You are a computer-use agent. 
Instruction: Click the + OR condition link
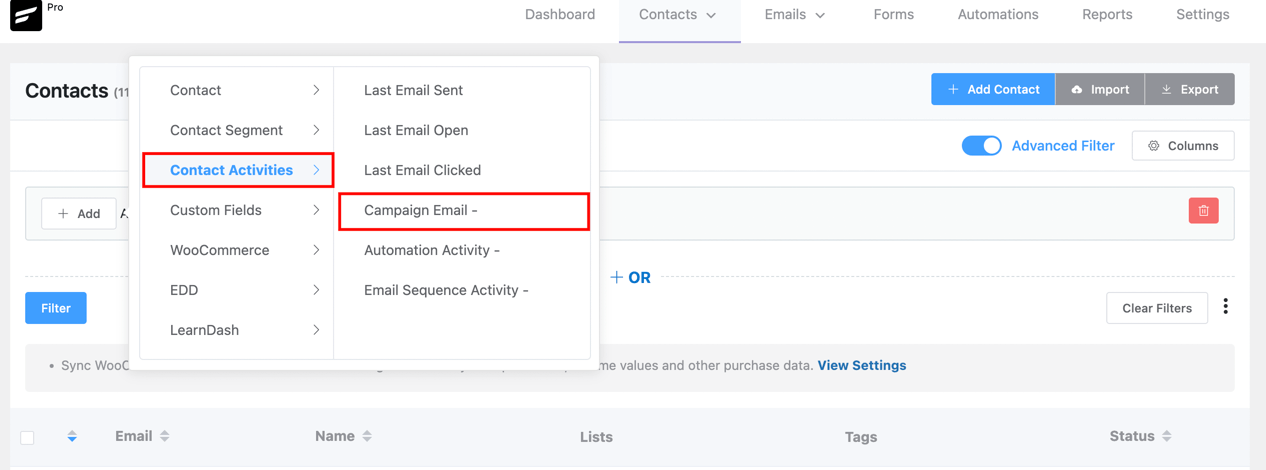[x=631, y=277]
